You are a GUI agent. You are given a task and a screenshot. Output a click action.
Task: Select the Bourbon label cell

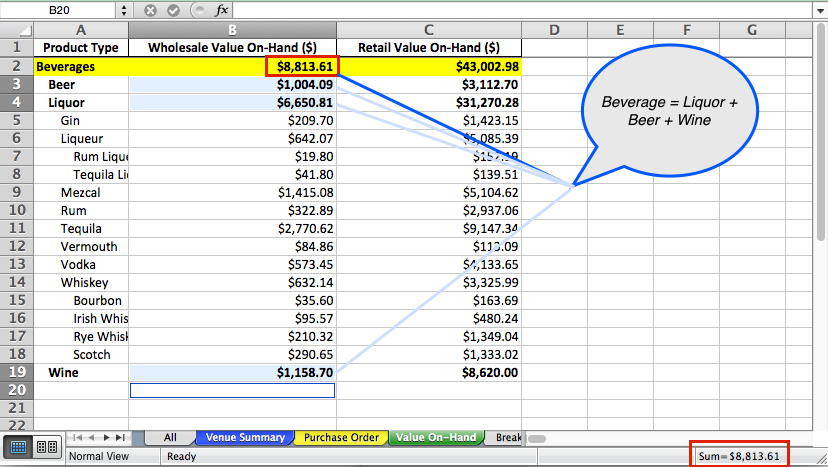click(x=81, y=300)
